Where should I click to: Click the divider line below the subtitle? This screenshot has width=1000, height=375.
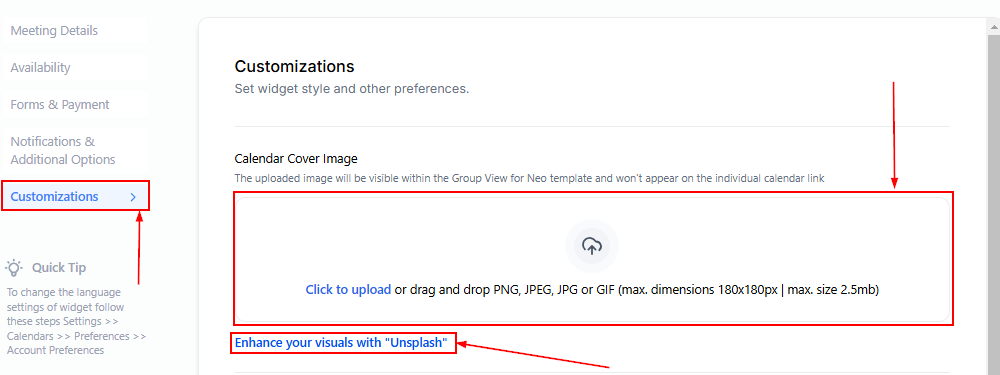pyautogui.click(x=592, y=126)
